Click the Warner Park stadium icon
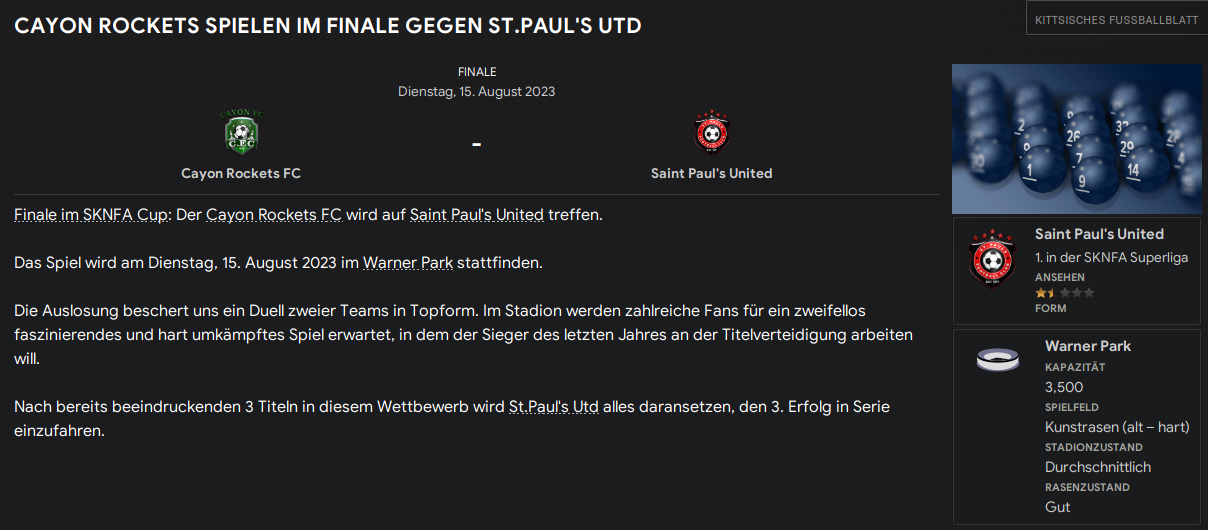 point(997,360)
